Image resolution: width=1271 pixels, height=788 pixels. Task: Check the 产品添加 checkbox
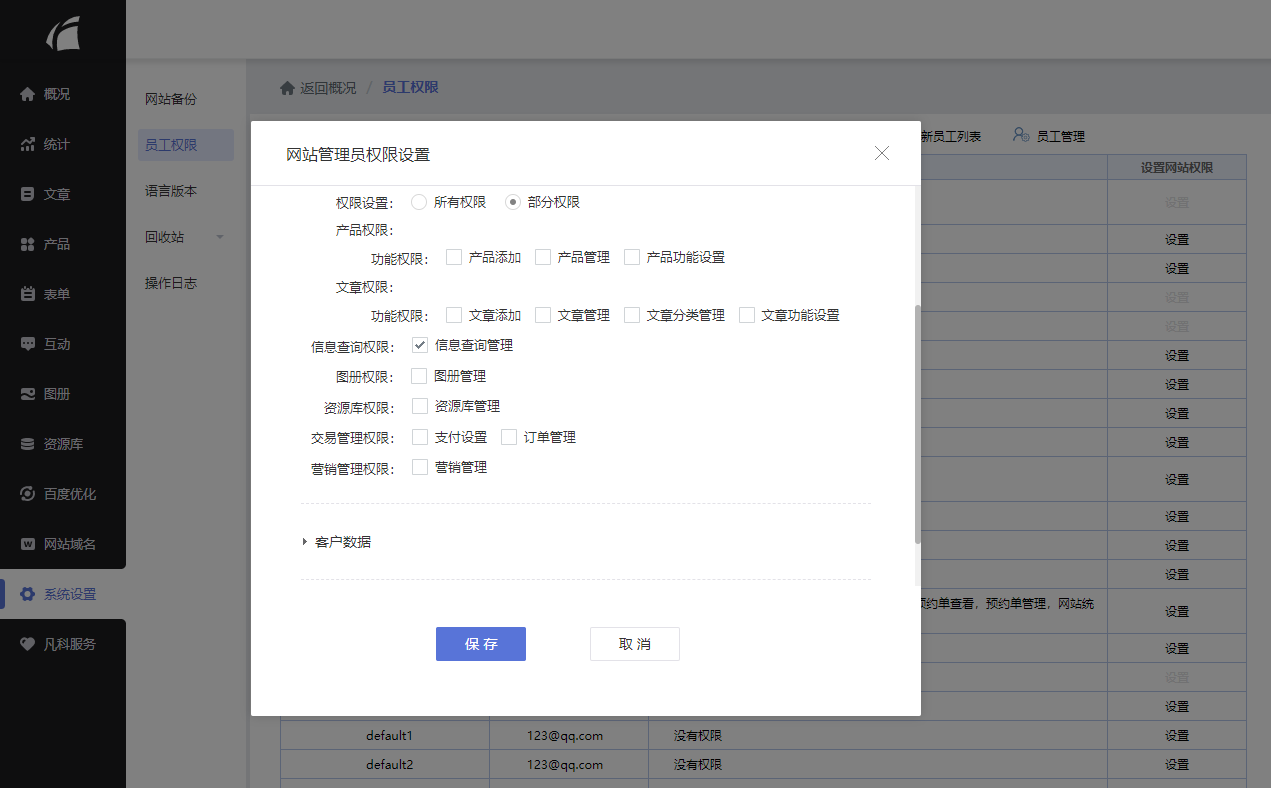pos(454,257)
